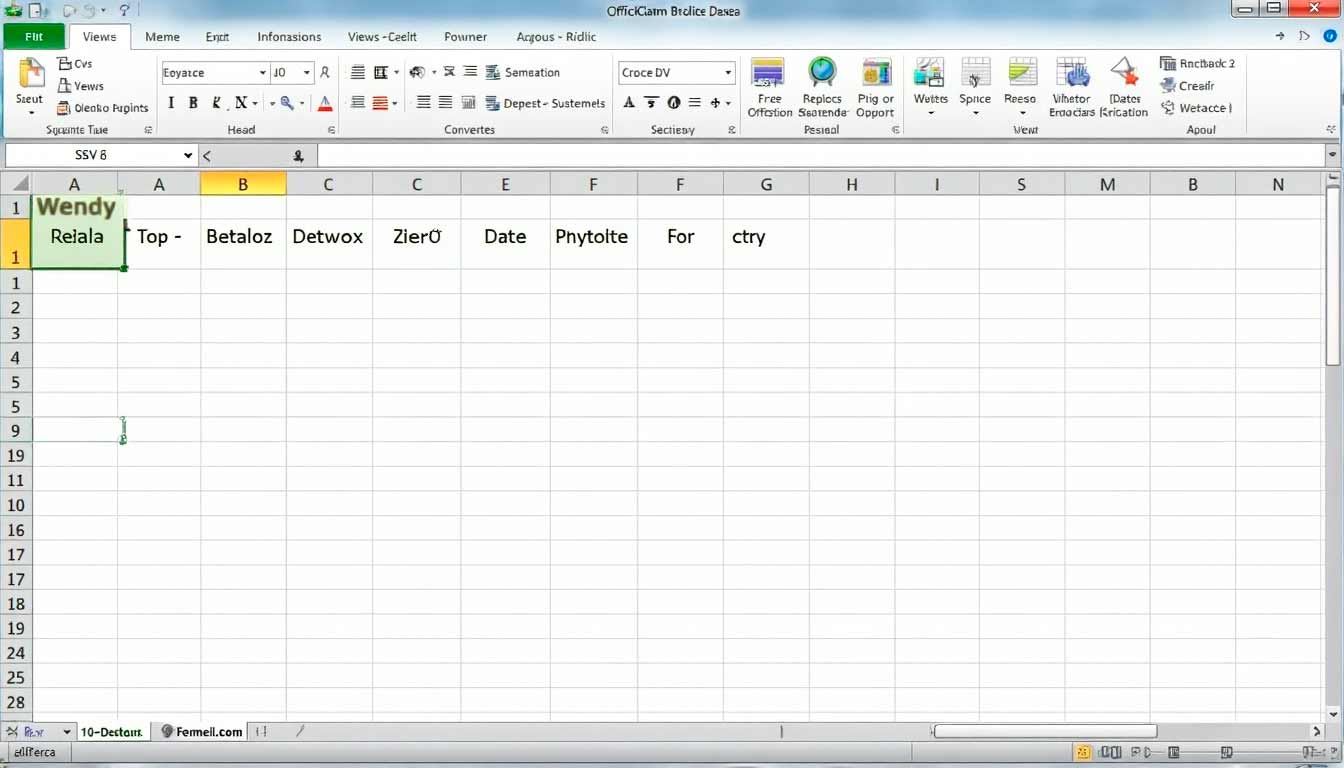Click the circled symbol in Sectiesy group
1344x768 pixels.
[673, 103]
